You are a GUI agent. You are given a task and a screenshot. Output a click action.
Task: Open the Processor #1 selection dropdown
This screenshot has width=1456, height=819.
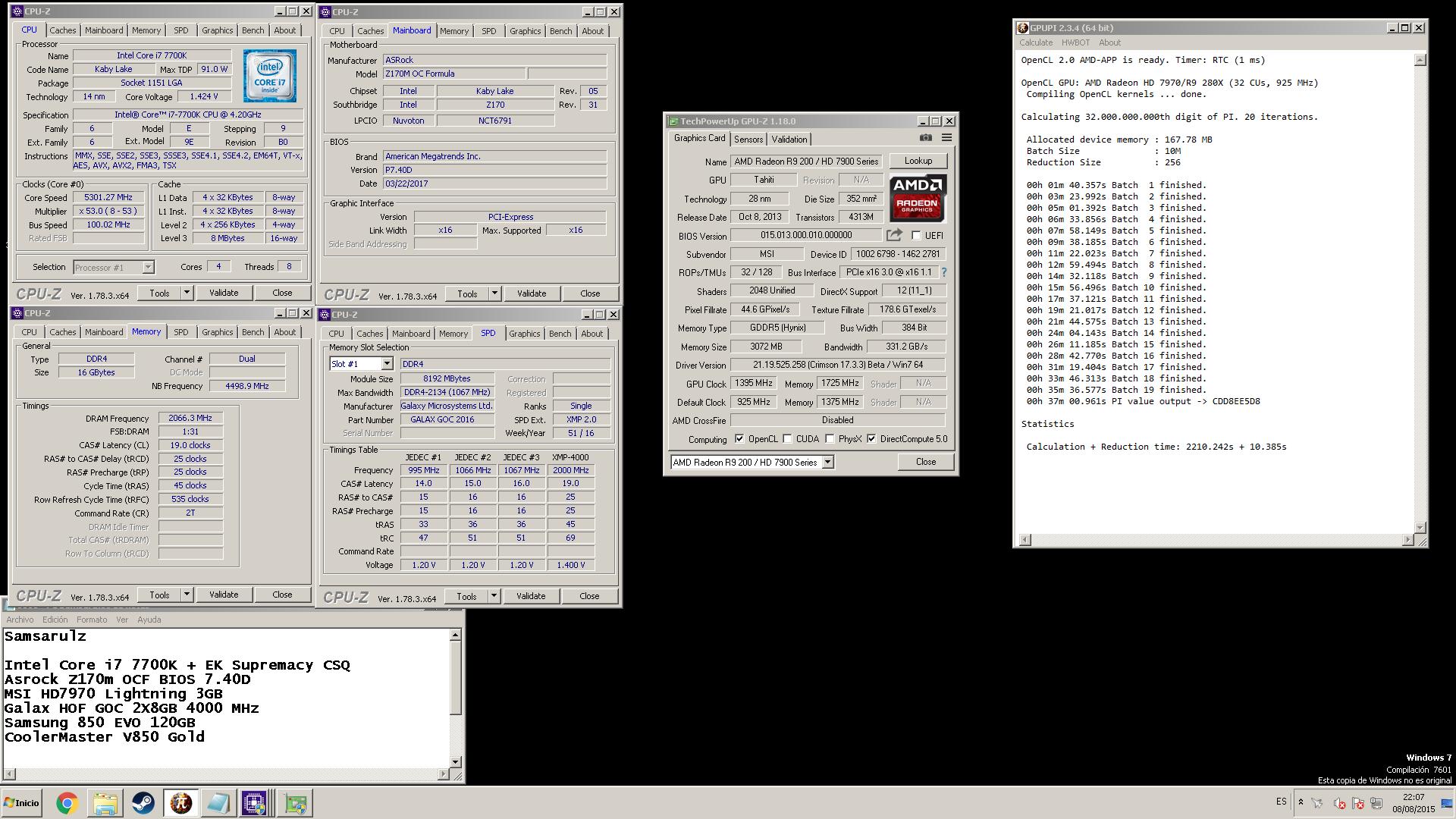(x=148, y=267)
